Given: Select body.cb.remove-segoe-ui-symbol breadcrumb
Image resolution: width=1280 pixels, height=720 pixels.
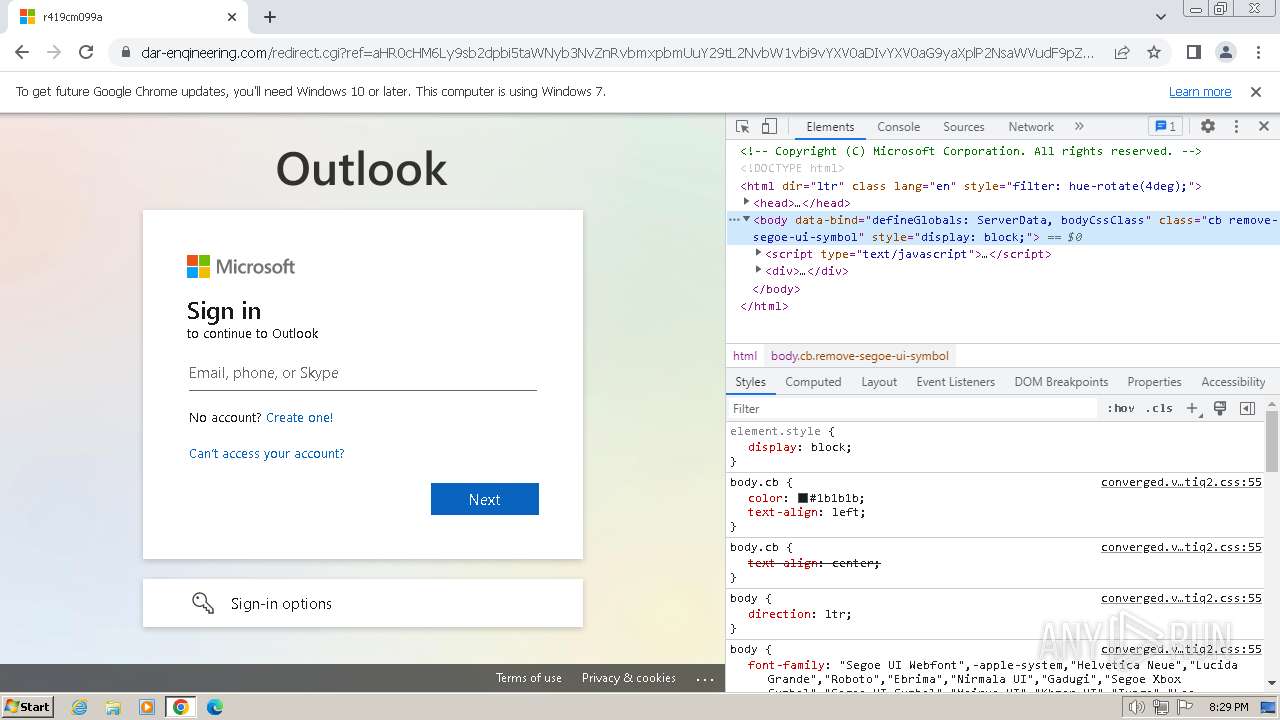Looking at the screenshot, I should [860, 356].
